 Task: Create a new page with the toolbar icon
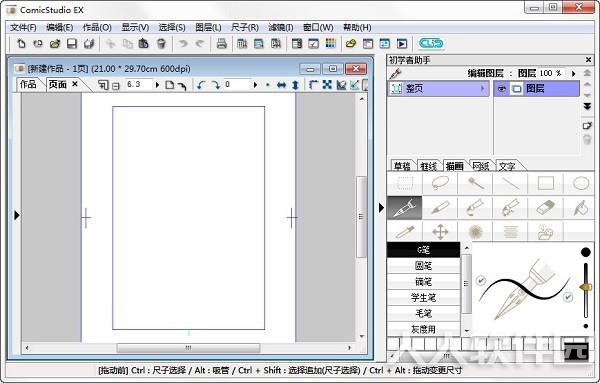(x=21, y=44)
